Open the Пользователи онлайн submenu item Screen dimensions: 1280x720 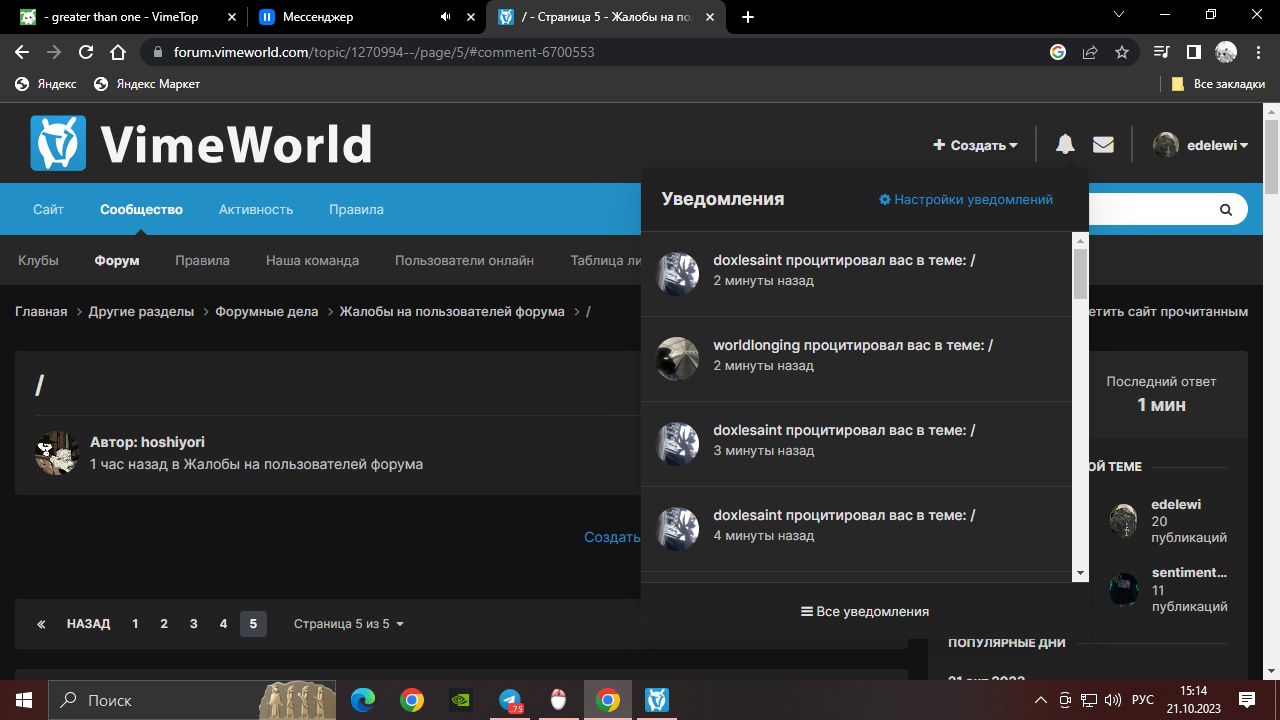click(x=464, y=260)
